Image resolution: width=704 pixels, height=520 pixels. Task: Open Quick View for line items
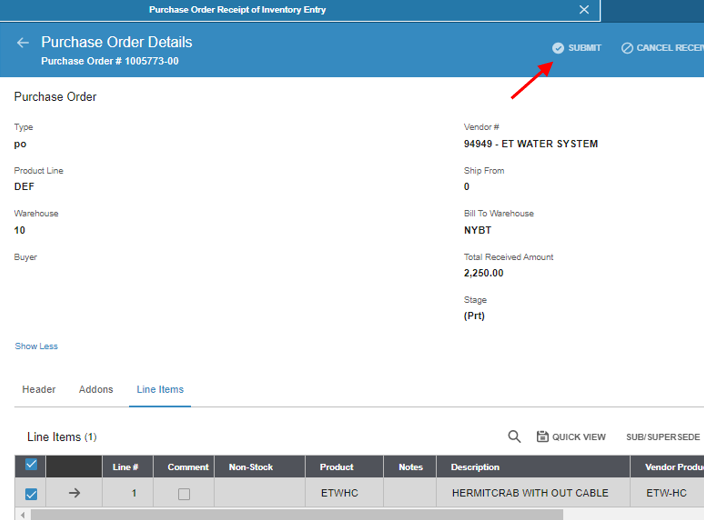(571, 436)
